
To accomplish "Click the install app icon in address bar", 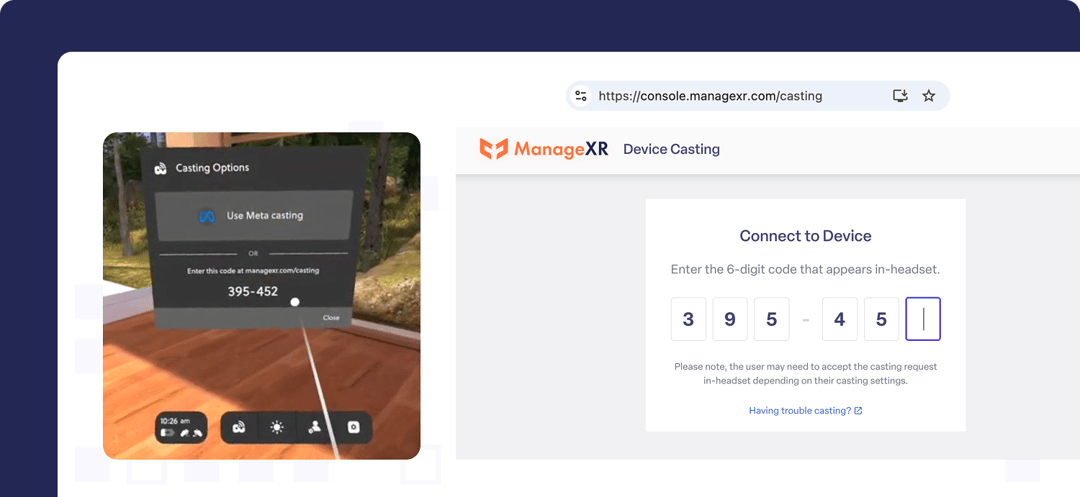I will click(x=900, y=96).
